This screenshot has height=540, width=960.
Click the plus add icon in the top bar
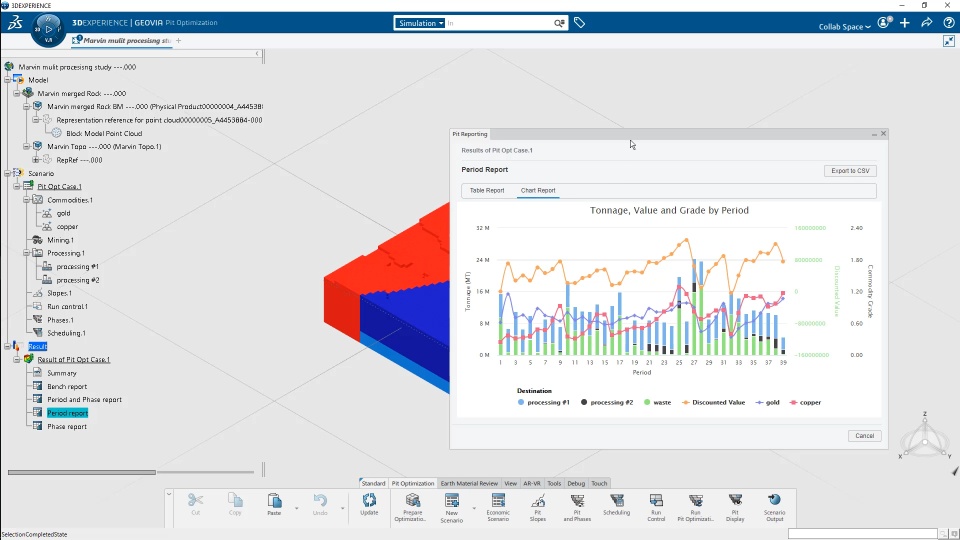tap(905, 23)
